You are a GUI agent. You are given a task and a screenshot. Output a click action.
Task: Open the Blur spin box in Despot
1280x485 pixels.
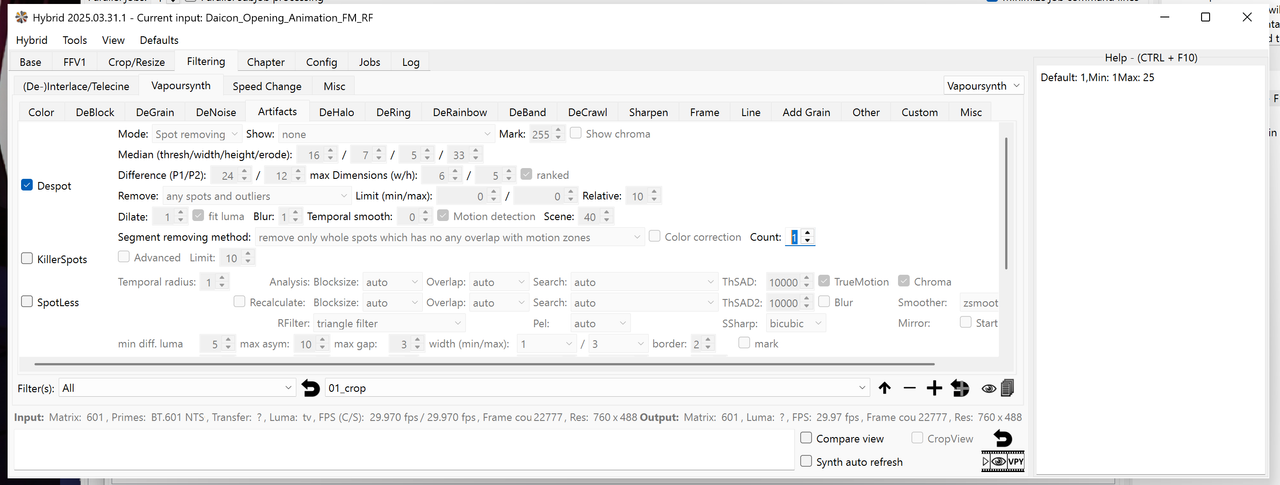point(290,216)
